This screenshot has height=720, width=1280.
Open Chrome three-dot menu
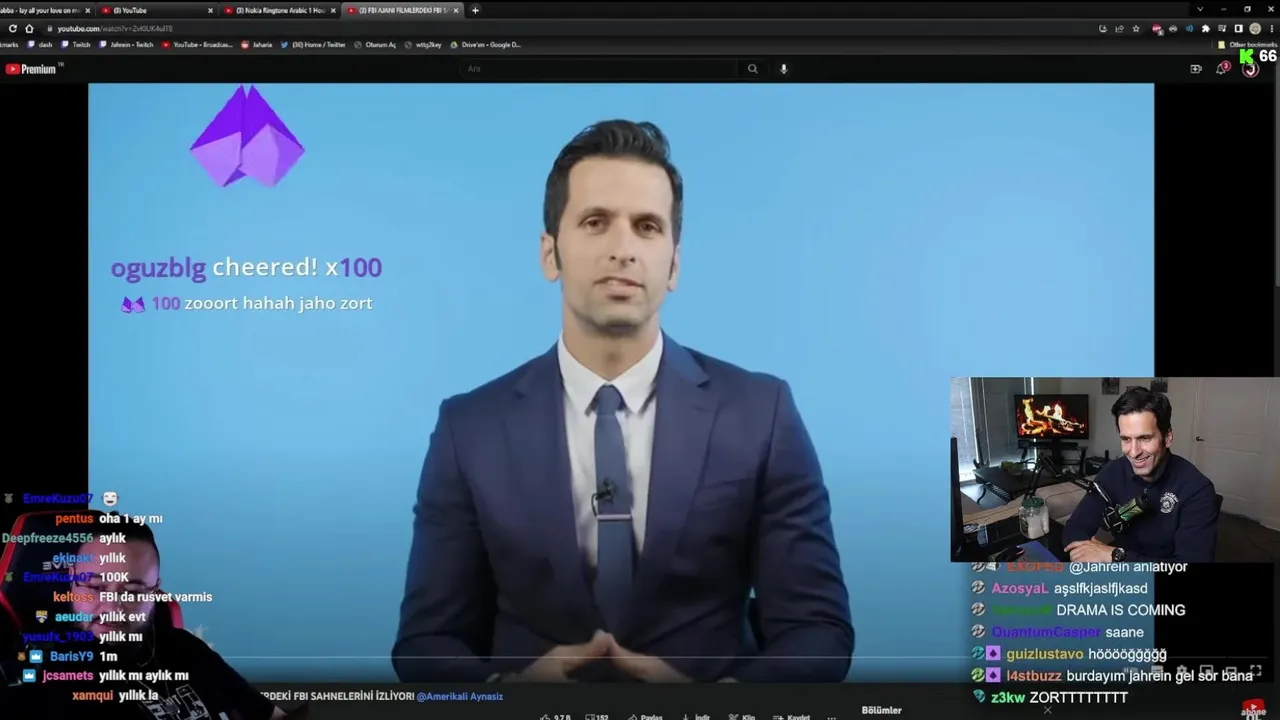pyautogui.click(x=1270, y=28)
